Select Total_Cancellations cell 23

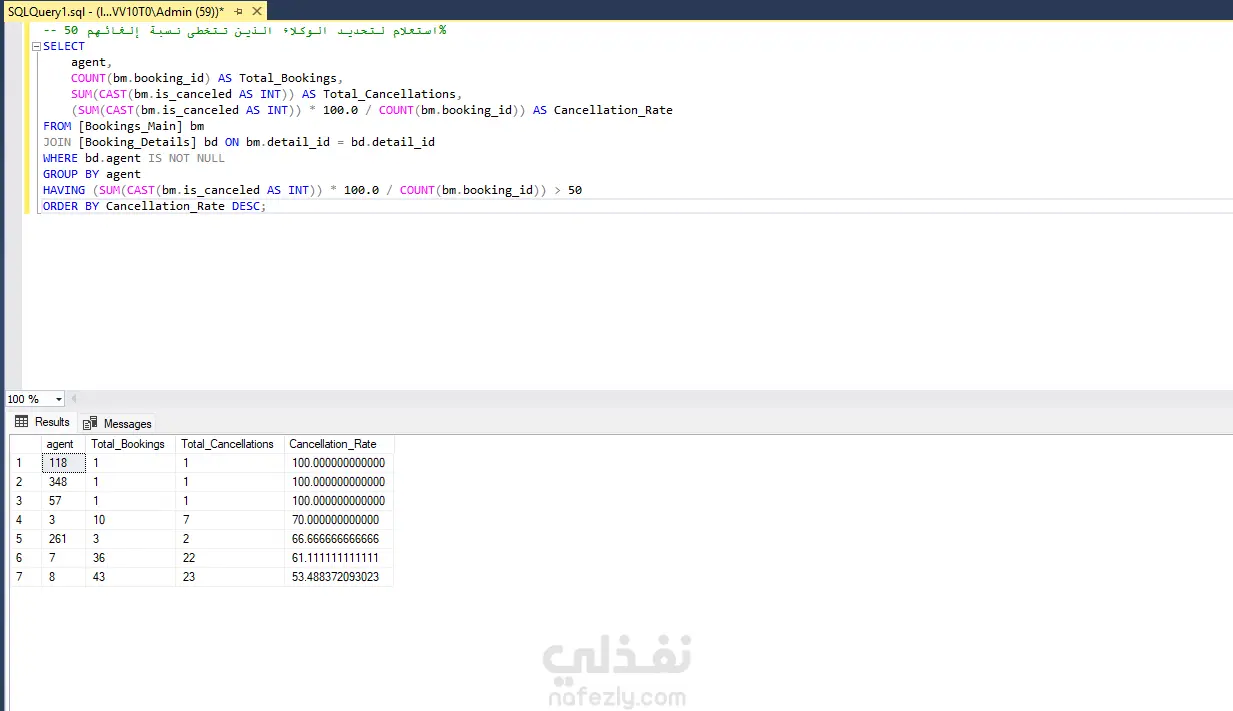pyautogui.click(x=230, y=577)
